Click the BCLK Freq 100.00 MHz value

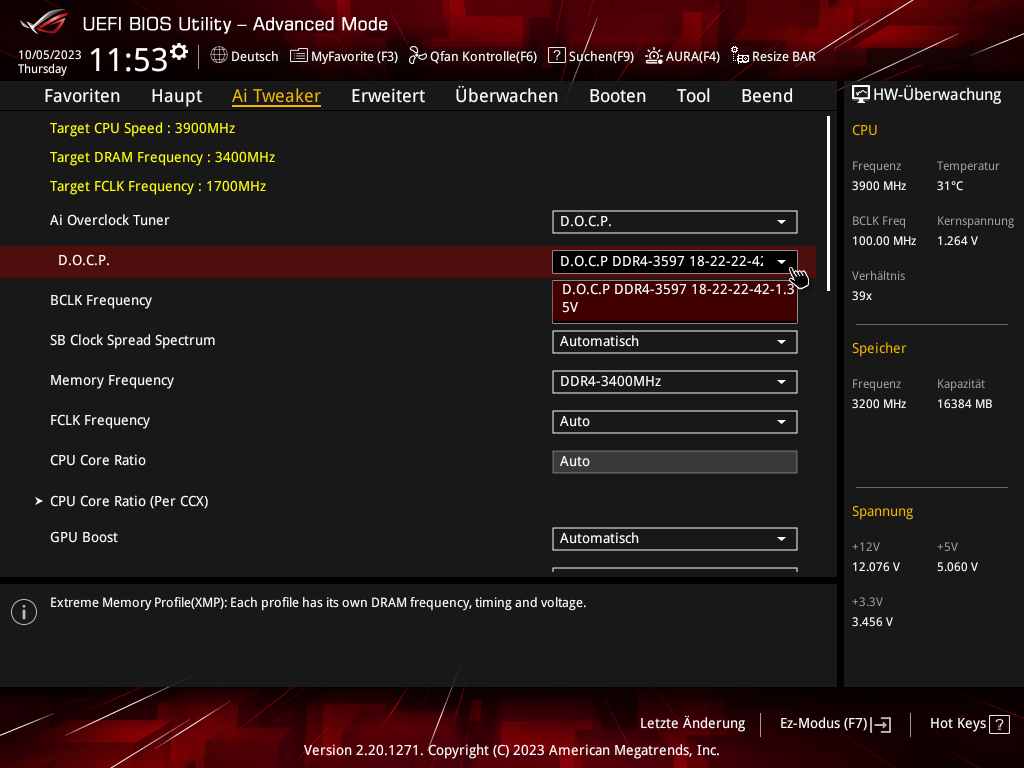pyautogui.click(x=884, y=240)
